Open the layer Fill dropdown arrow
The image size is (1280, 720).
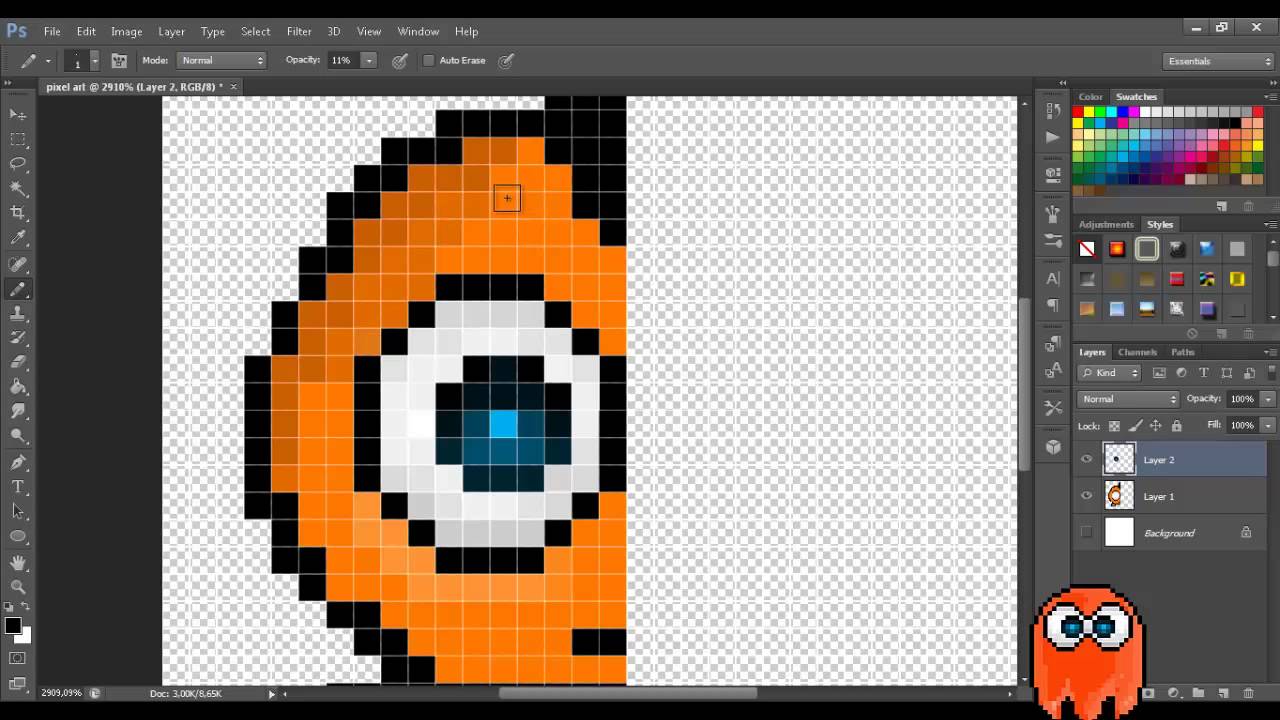1268,425
